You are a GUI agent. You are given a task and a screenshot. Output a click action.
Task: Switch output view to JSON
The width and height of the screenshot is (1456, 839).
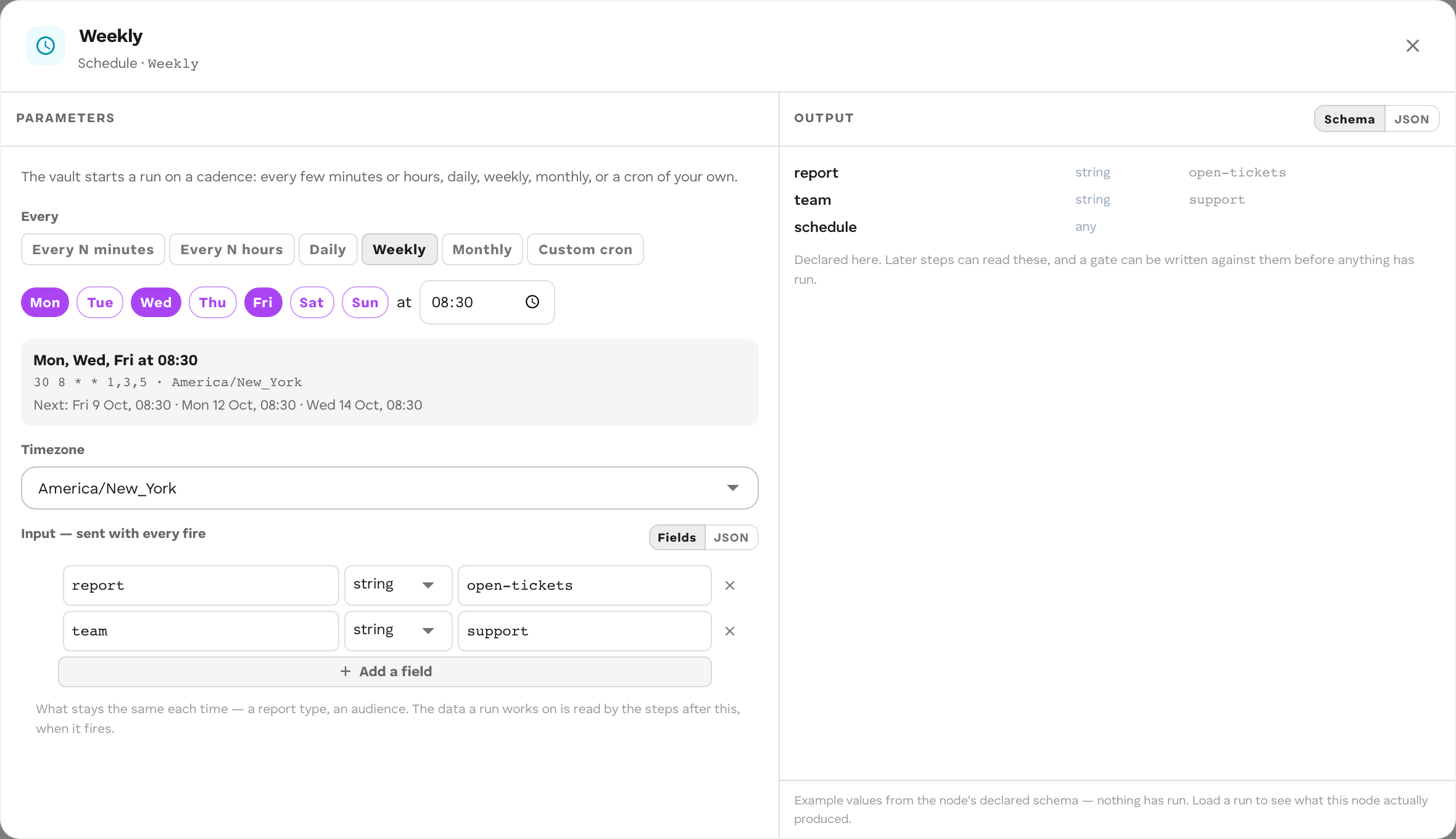1412,119
